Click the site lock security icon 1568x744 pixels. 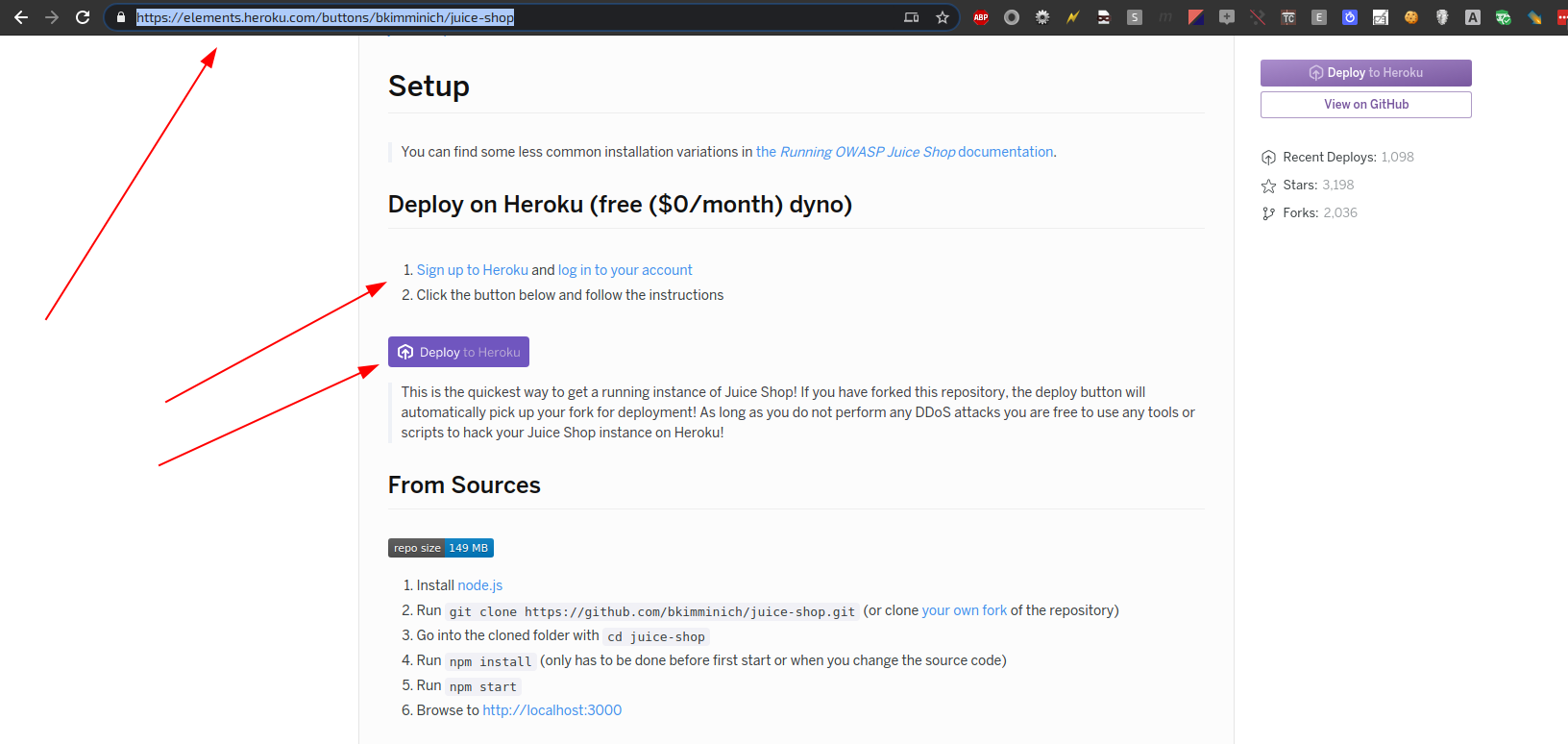(x=121, y=17)
